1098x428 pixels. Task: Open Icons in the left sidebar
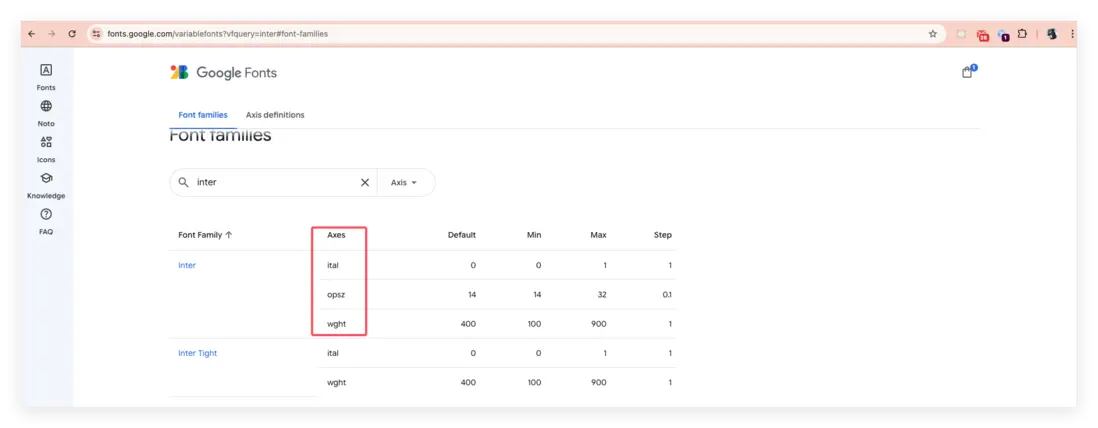pyautogui.click(x=46, y=149)
